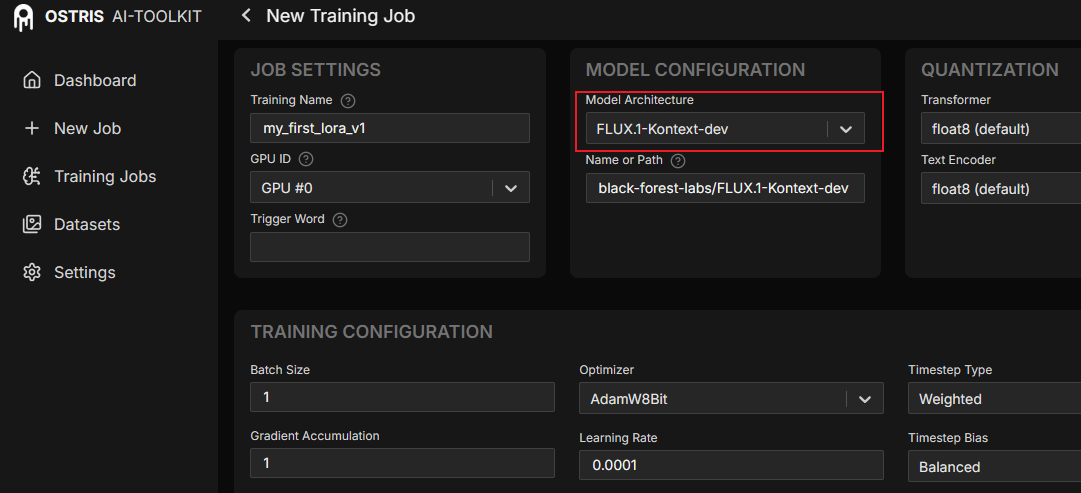Click the Ostris AI-Toolkit logo icon

24,17
